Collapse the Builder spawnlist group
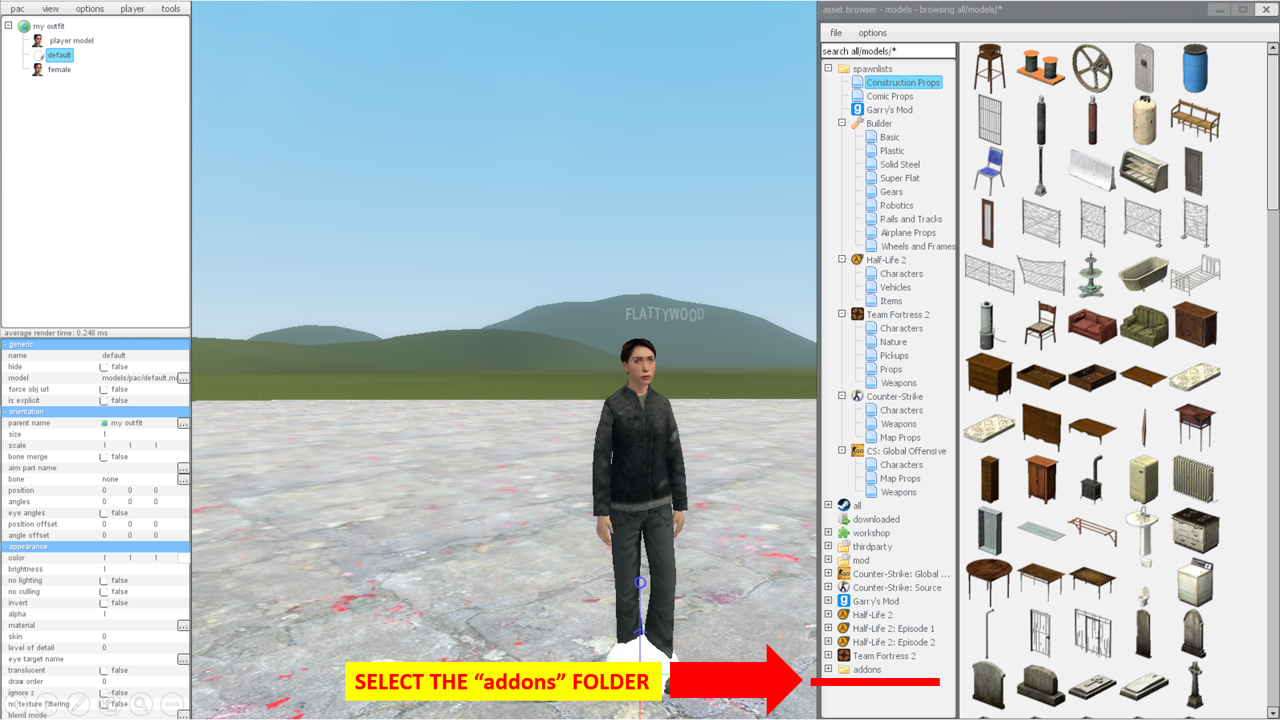Image resolution: width=1280 pixels, height=720 pixels. click(842, 123)
